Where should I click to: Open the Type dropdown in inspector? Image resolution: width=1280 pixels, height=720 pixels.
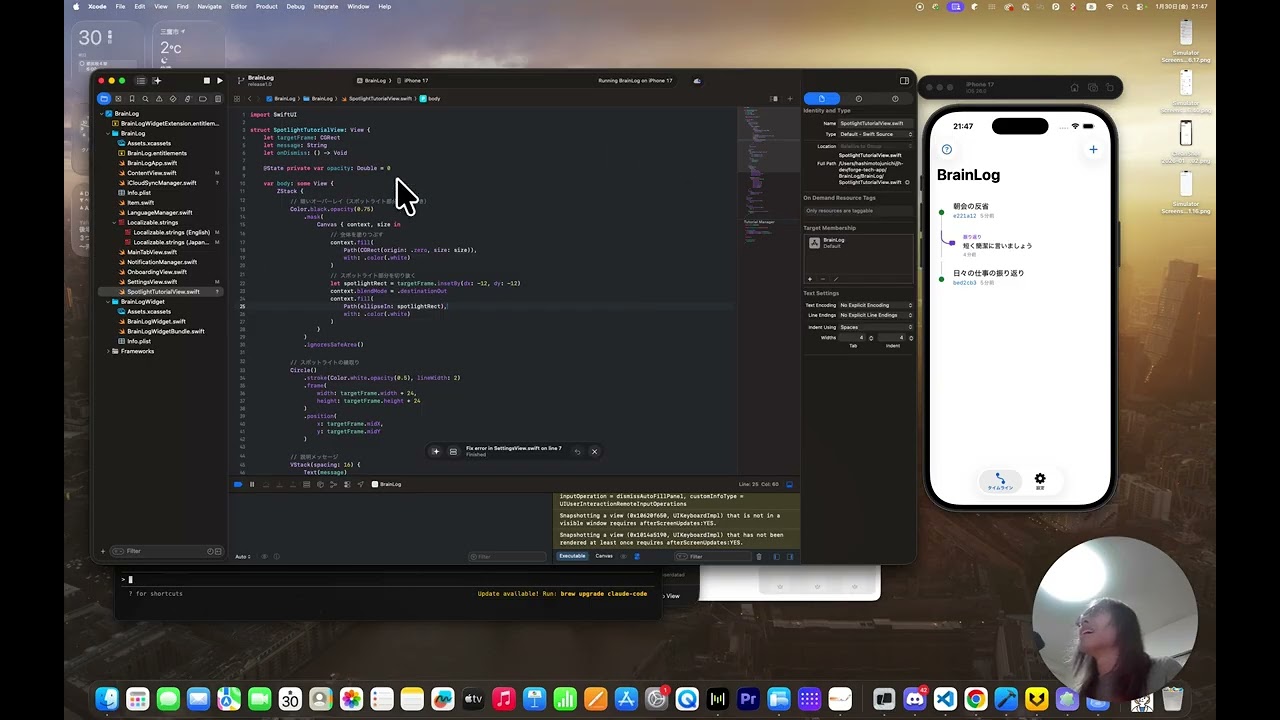point(875,134)
